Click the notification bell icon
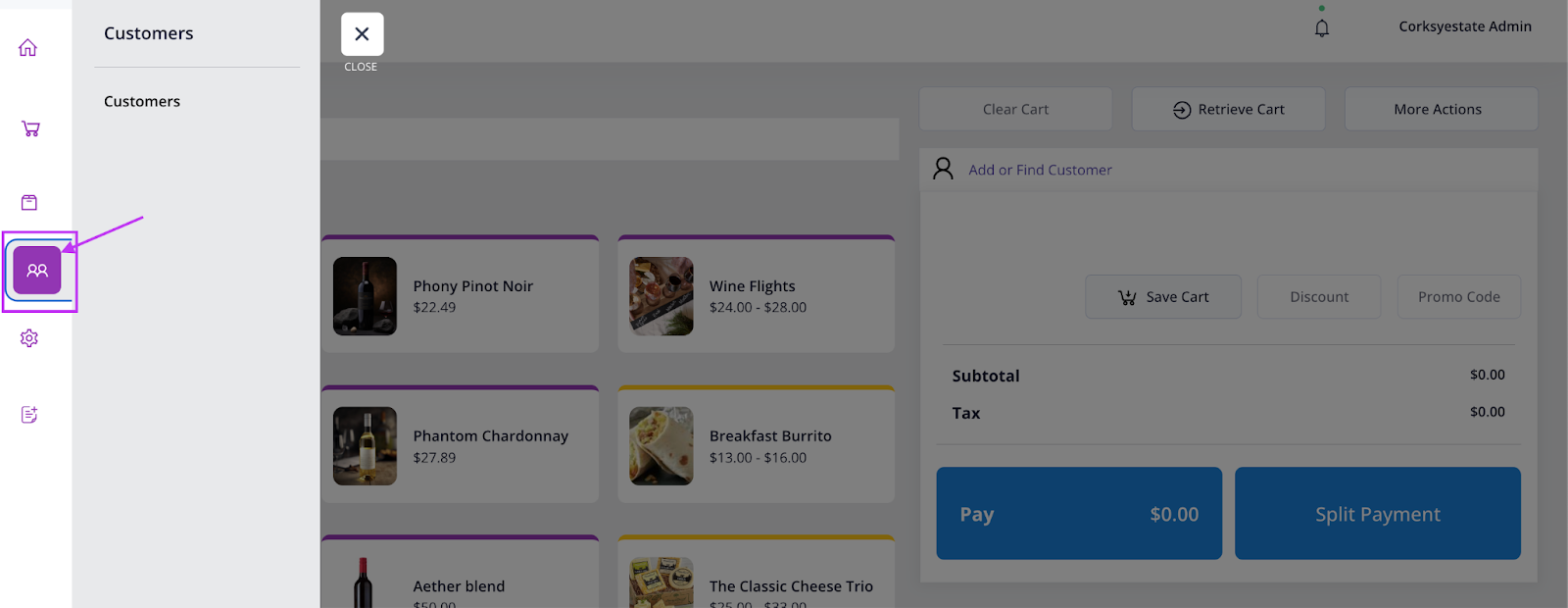The height and width of the screenshot is (608, 1568). point(1322,28)
